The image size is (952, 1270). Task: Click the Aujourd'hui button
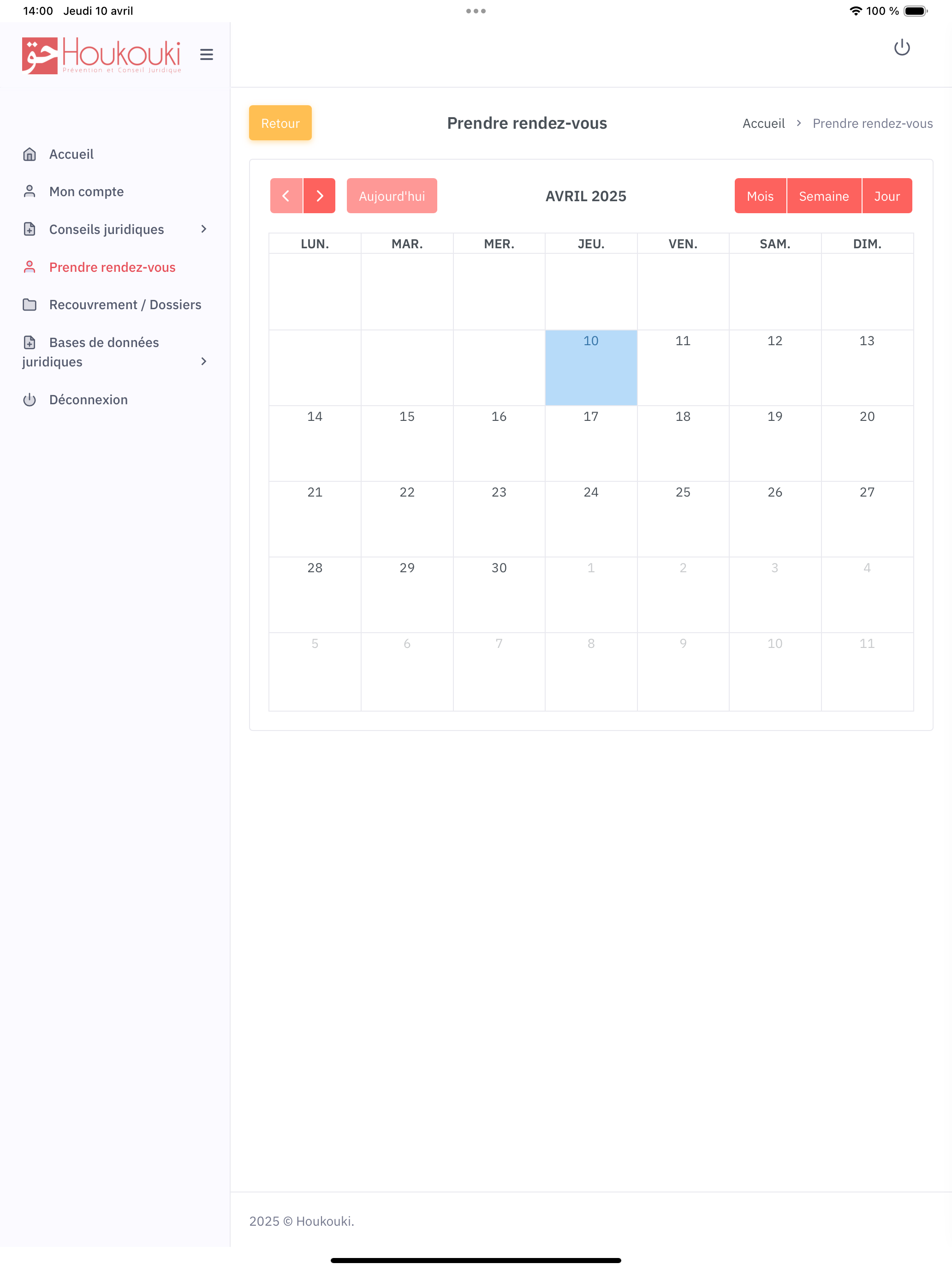click(392, 196)
